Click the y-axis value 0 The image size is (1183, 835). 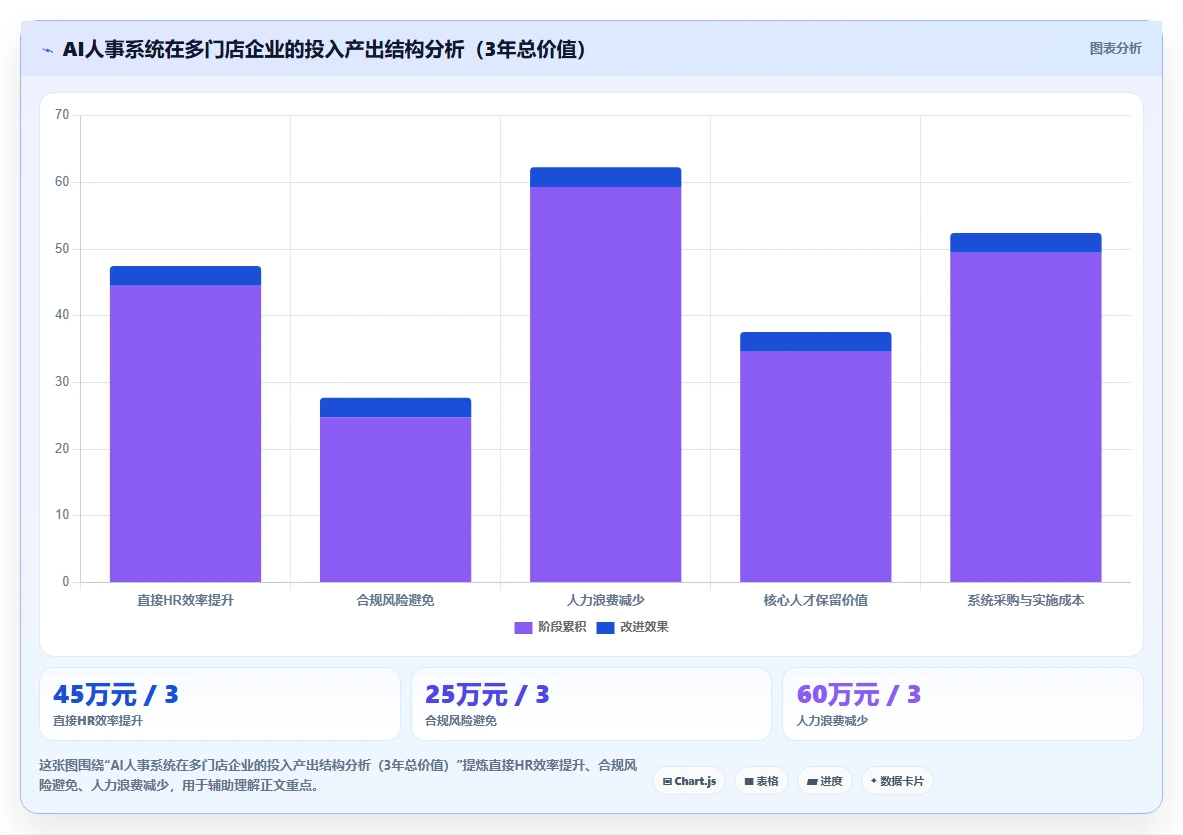pyautogui.click(x=66, y=582)
